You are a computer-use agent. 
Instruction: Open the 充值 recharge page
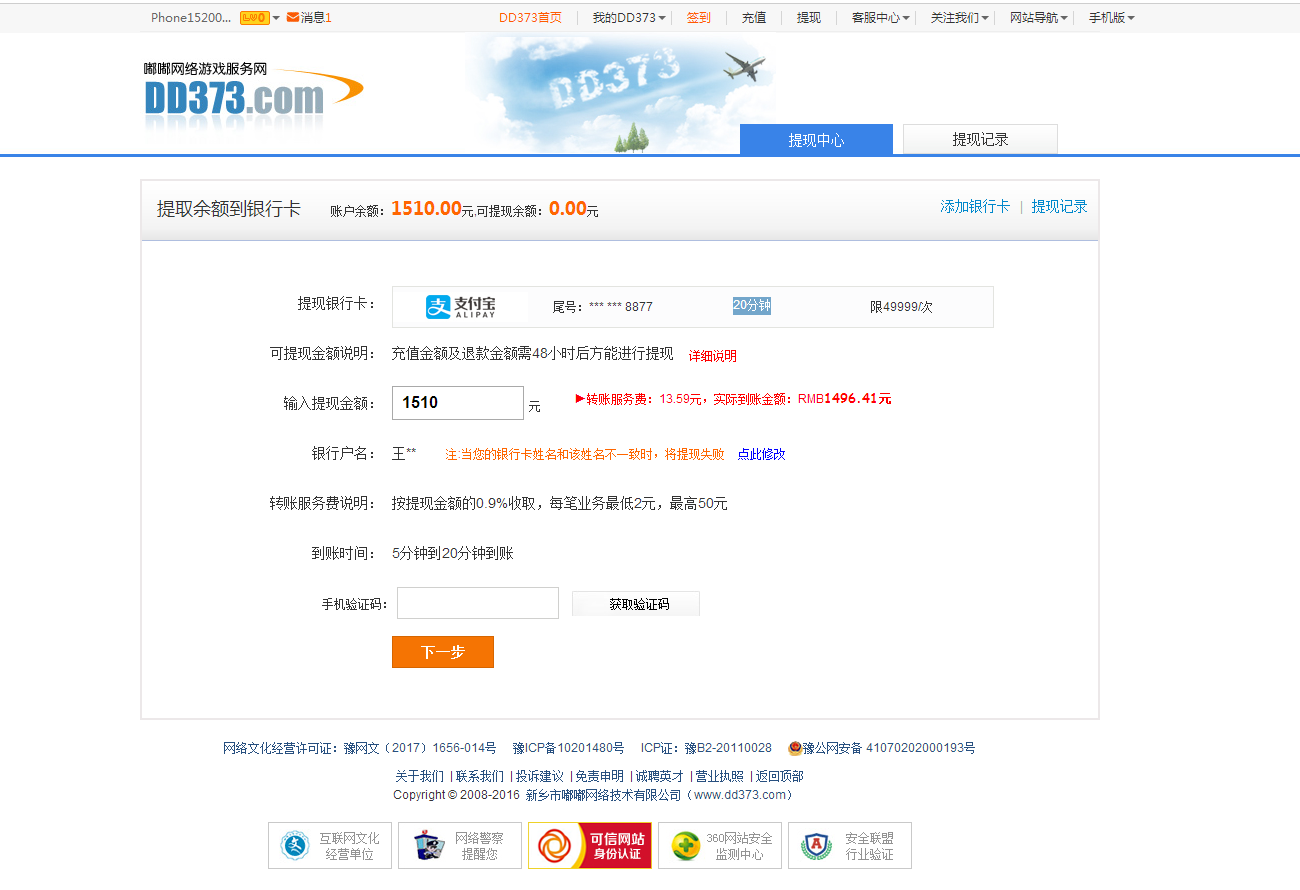click(754, 17)
